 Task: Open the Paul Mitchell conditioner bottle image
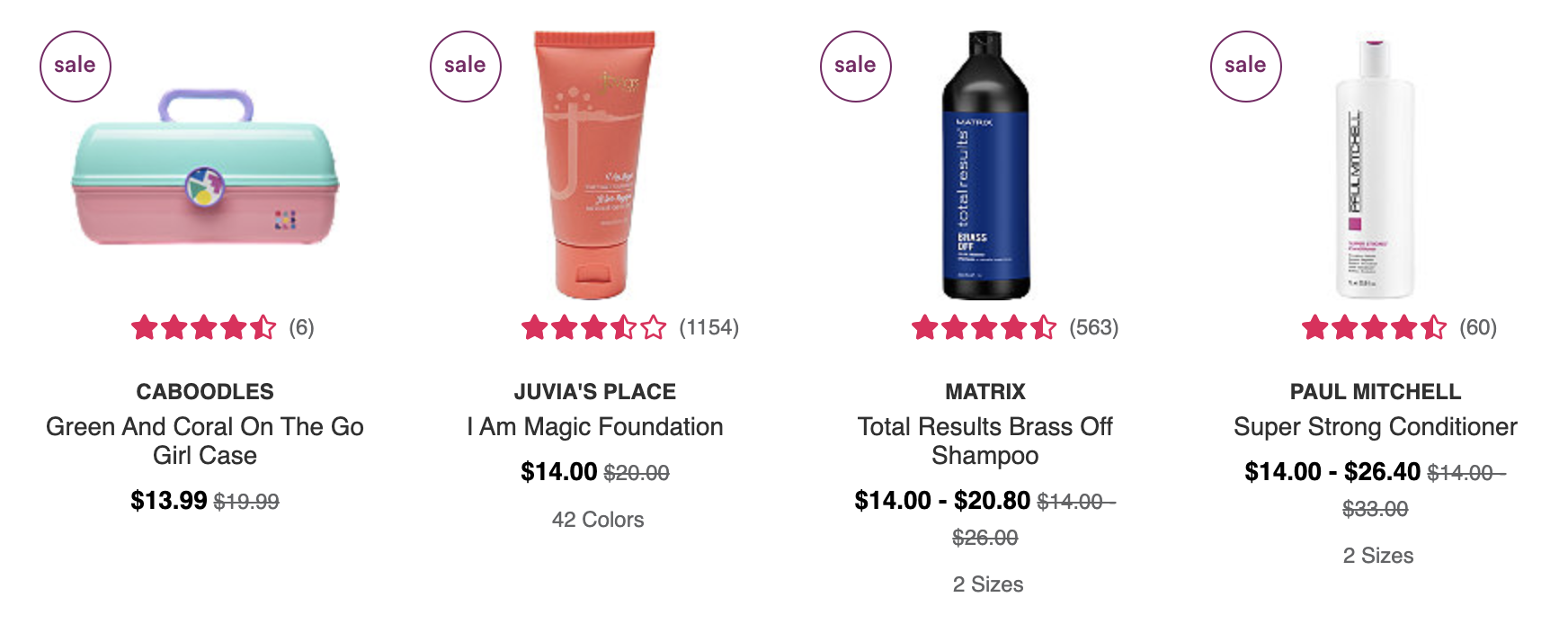click(1375, 168)
